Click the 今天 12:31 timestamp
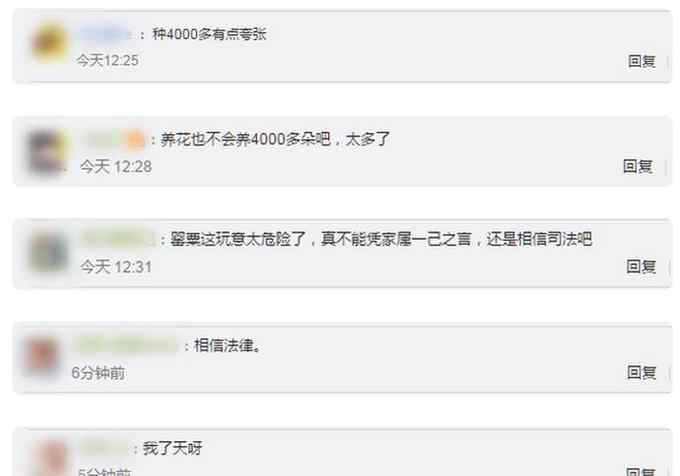This screenshot has height=476, width=680. pos(116,267)
